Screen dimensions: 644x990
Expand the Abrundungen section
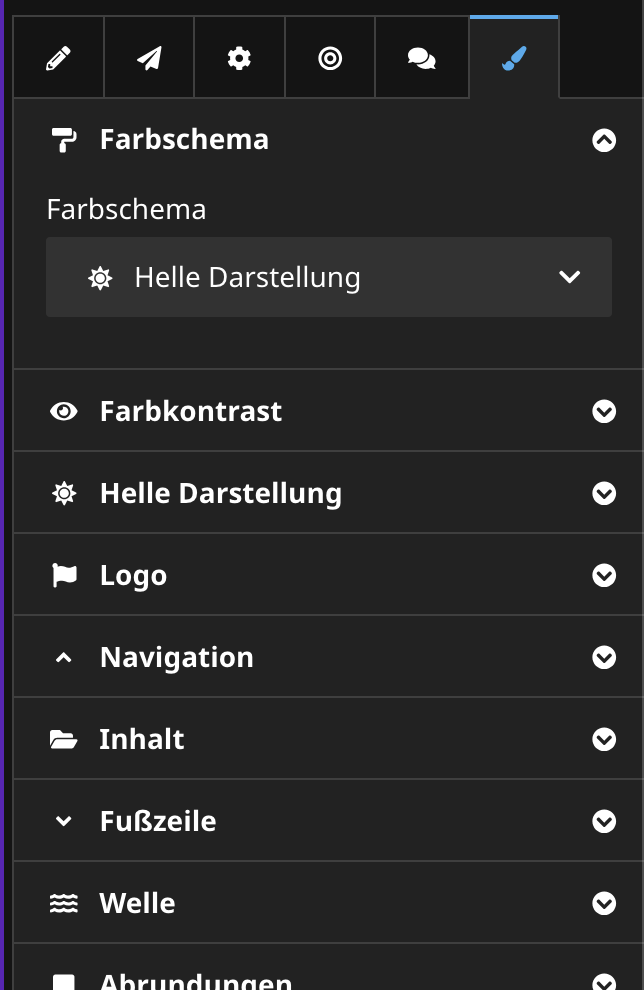(x=604, y=981)
